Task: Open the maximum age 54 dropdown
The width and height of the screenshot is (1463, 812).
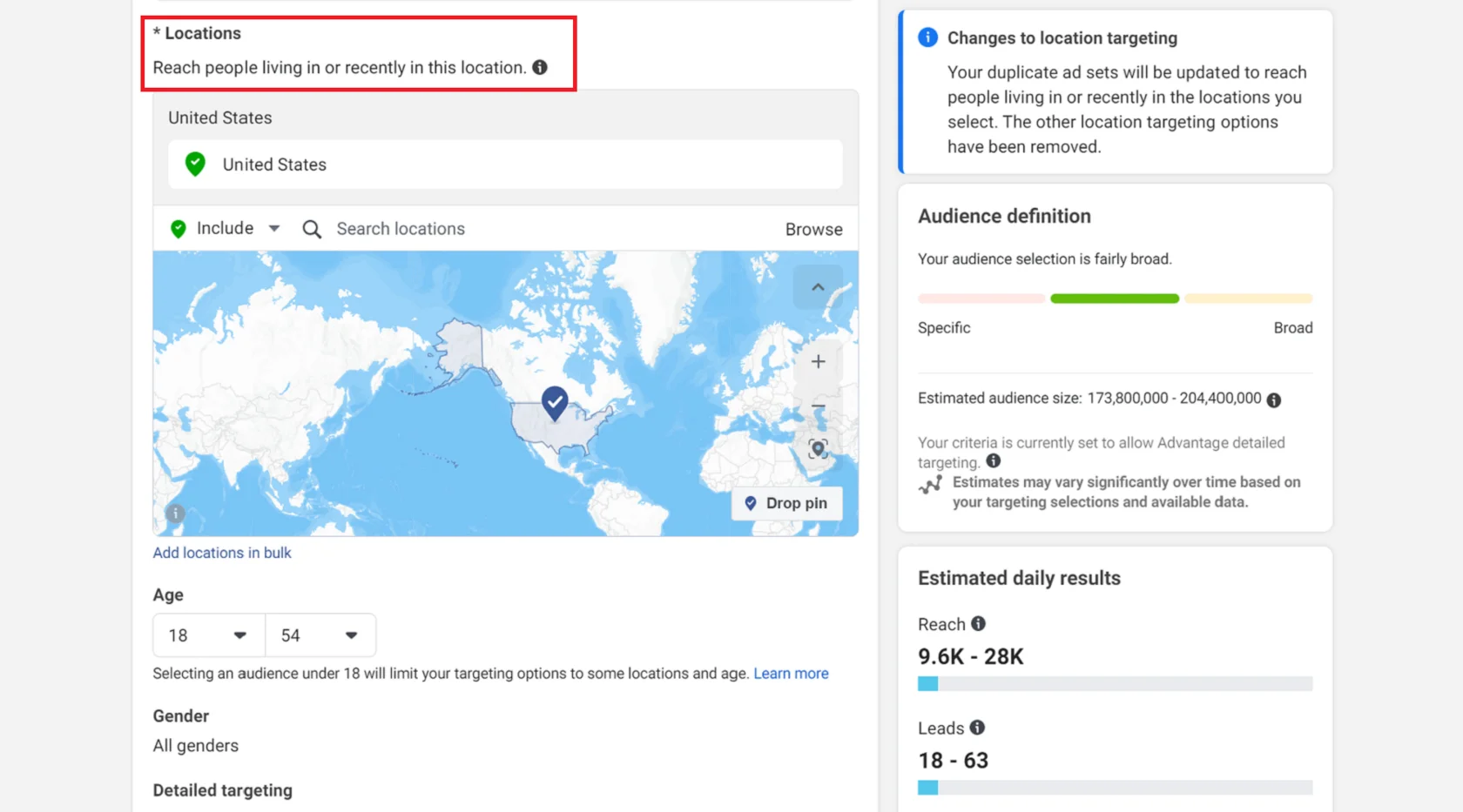Action: [x=320, y=635]
